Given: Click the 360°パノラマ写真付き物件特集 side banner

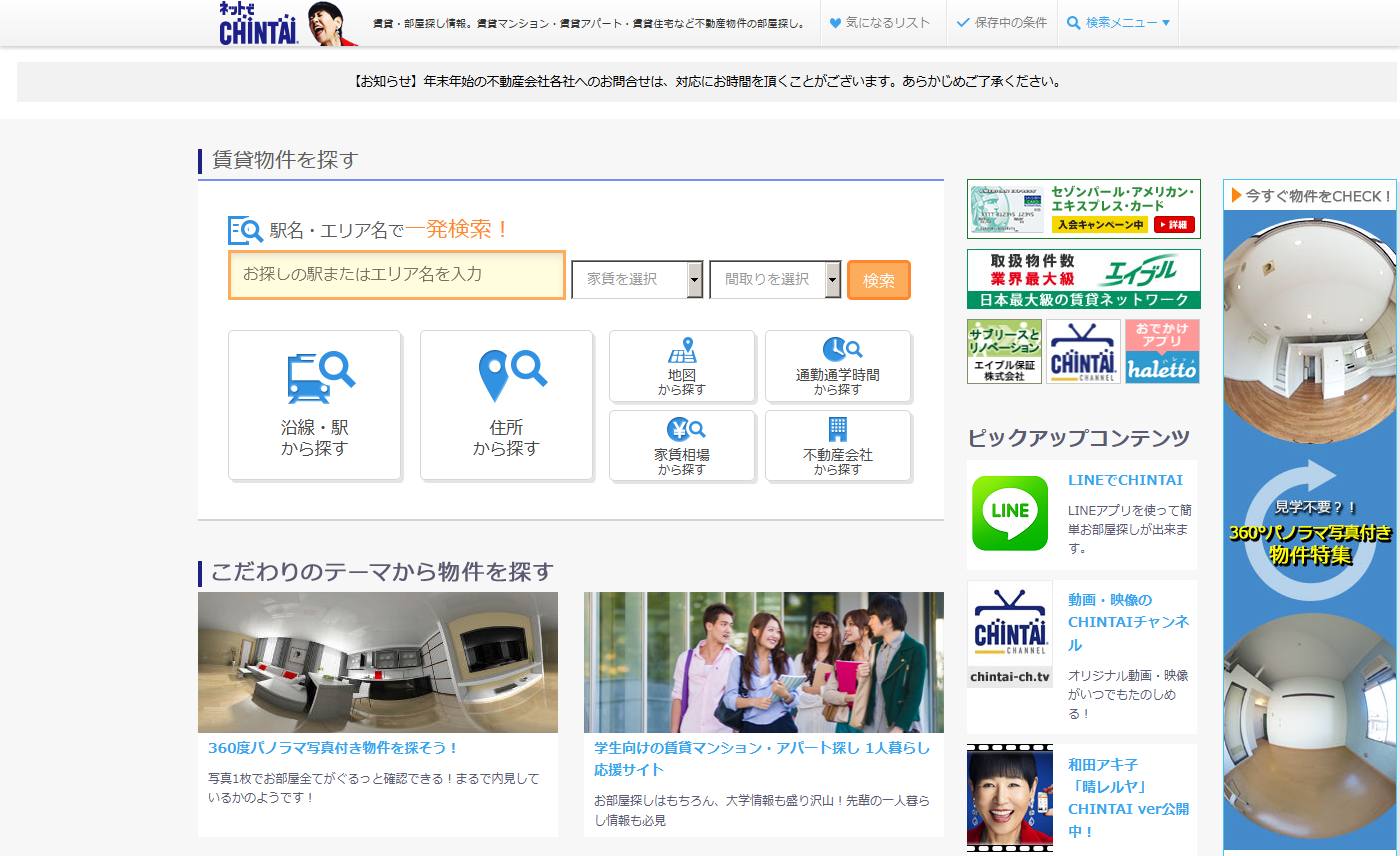Looking at the screenshot, I should 1310,531.
